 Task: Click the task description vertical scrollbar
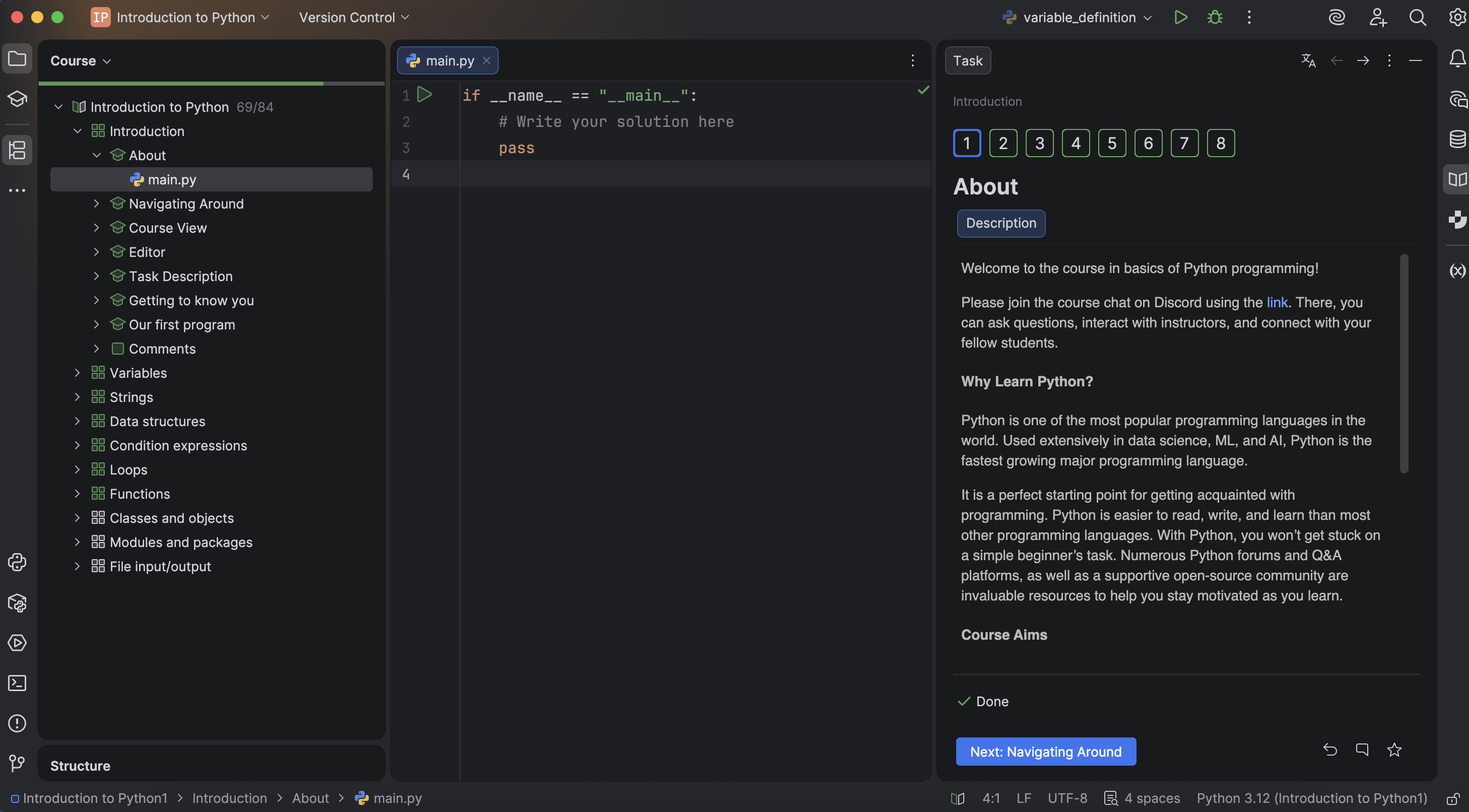[1404, 365]
